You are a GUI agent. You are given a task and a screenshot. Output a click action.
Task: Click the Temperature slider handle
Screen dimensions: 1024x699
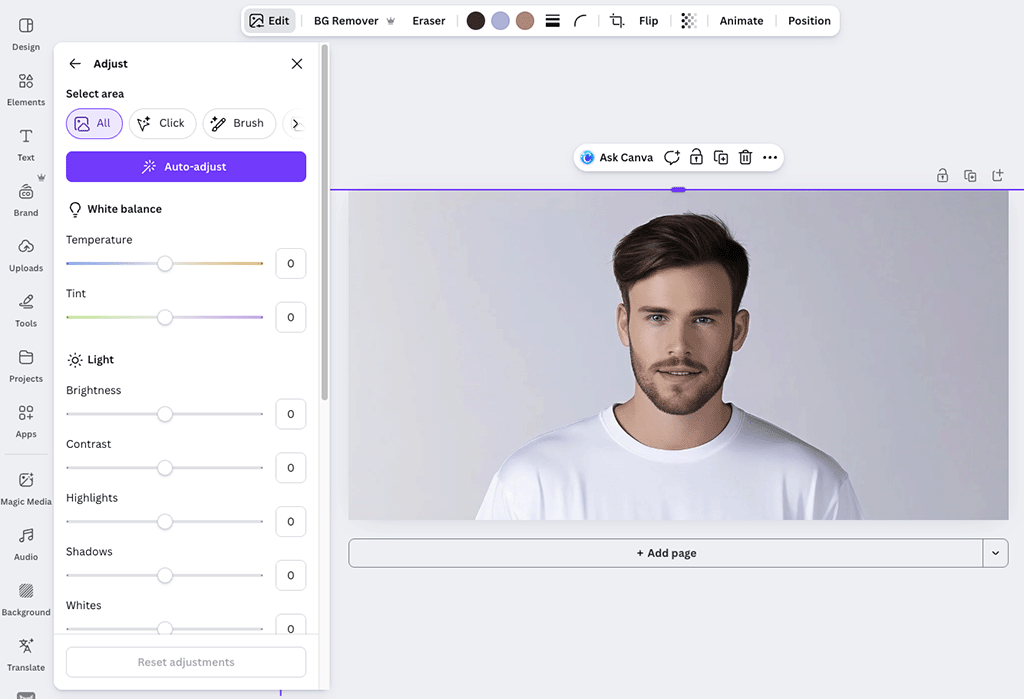coord(165,263)
